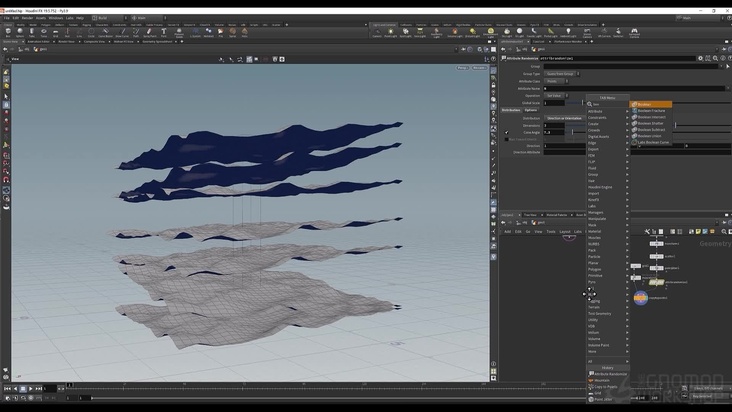
Task: Toggle the checkbox beside Cone Angle
Action: coord(506,132)
